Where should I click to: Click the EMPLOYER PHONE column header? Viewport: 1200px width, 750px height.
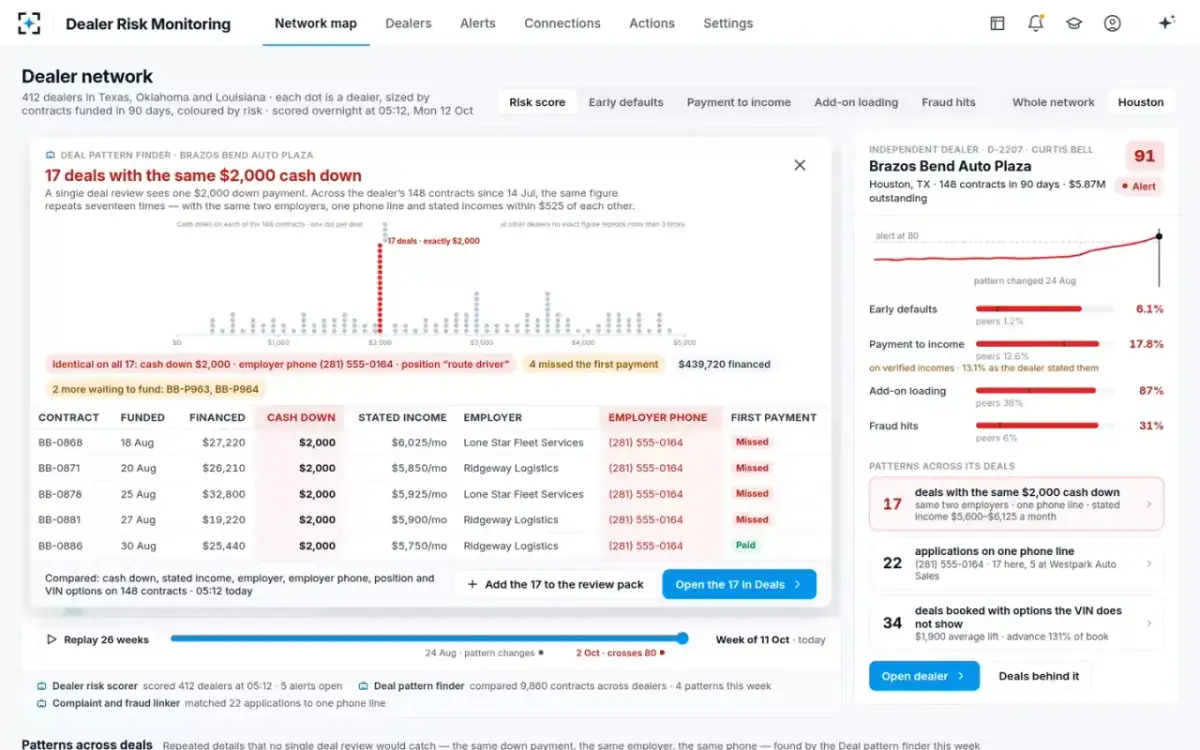tap(657, 417)
